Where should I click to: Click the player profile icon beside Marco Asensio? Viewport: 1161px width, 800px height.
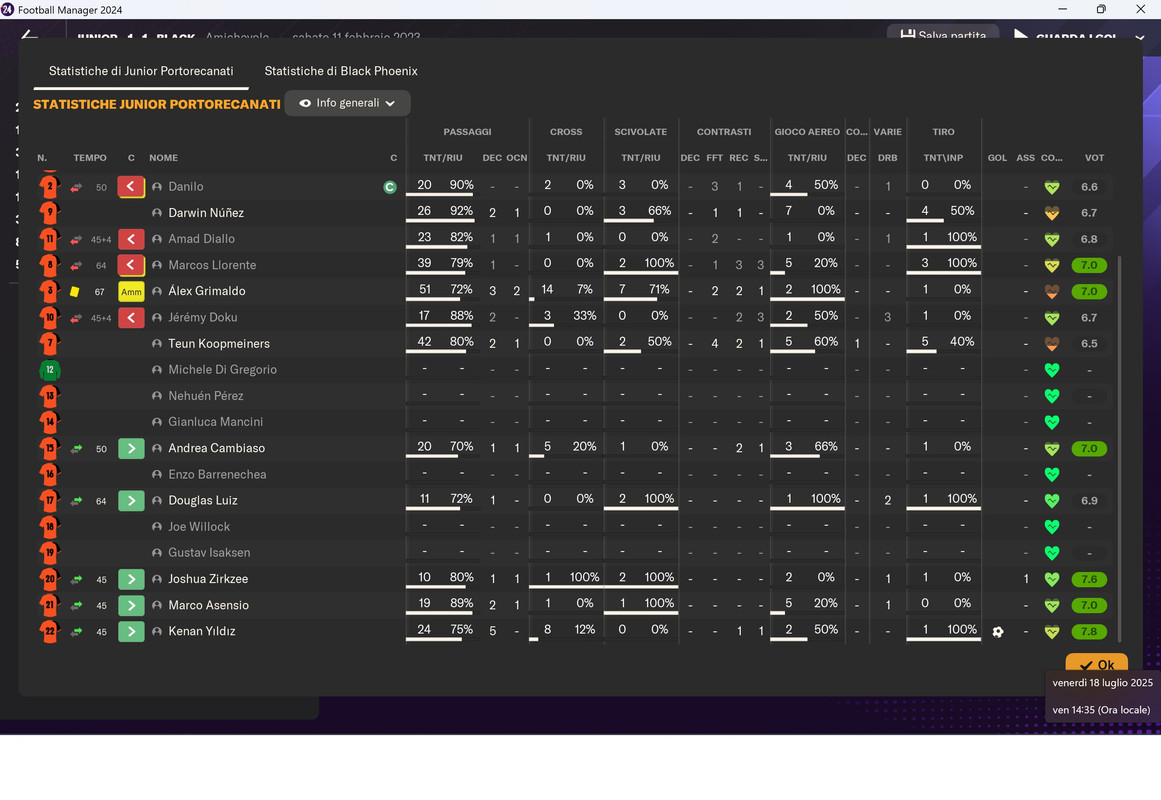coord(157,605)
